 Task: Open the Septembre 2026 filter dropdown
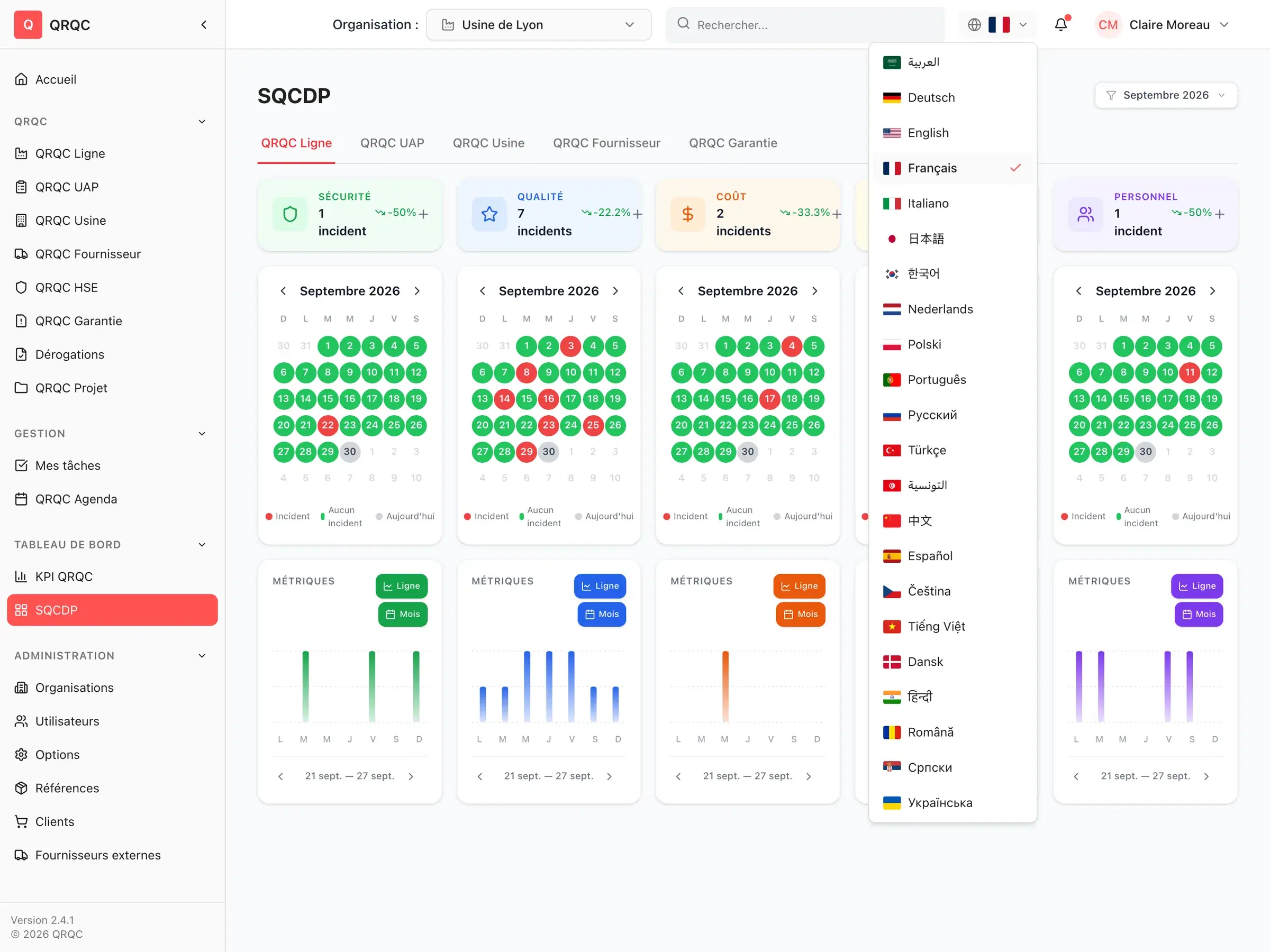[x=1166, y=95]
